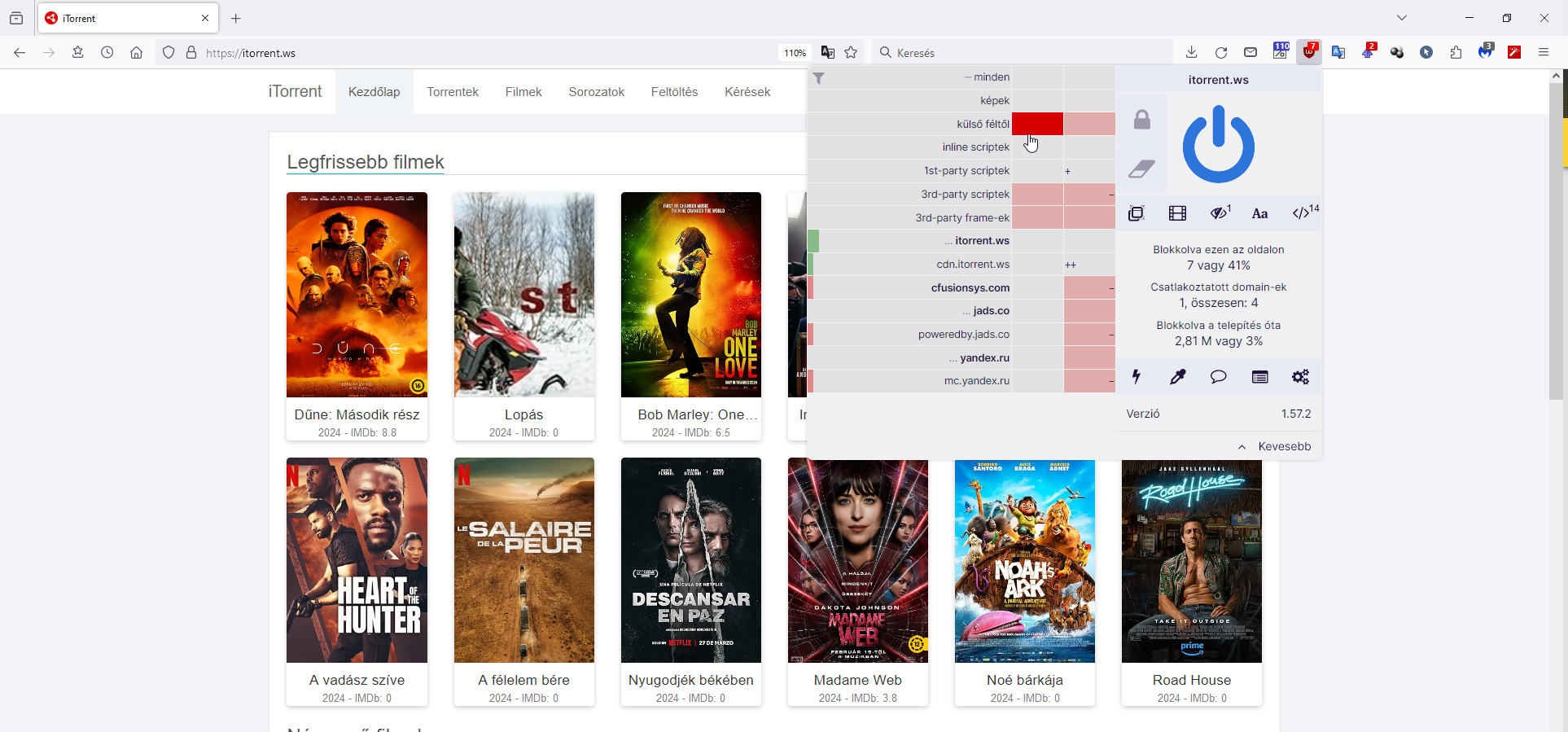
Task: Bookmark this page with the star icon
Action: [x=851, y=52]
